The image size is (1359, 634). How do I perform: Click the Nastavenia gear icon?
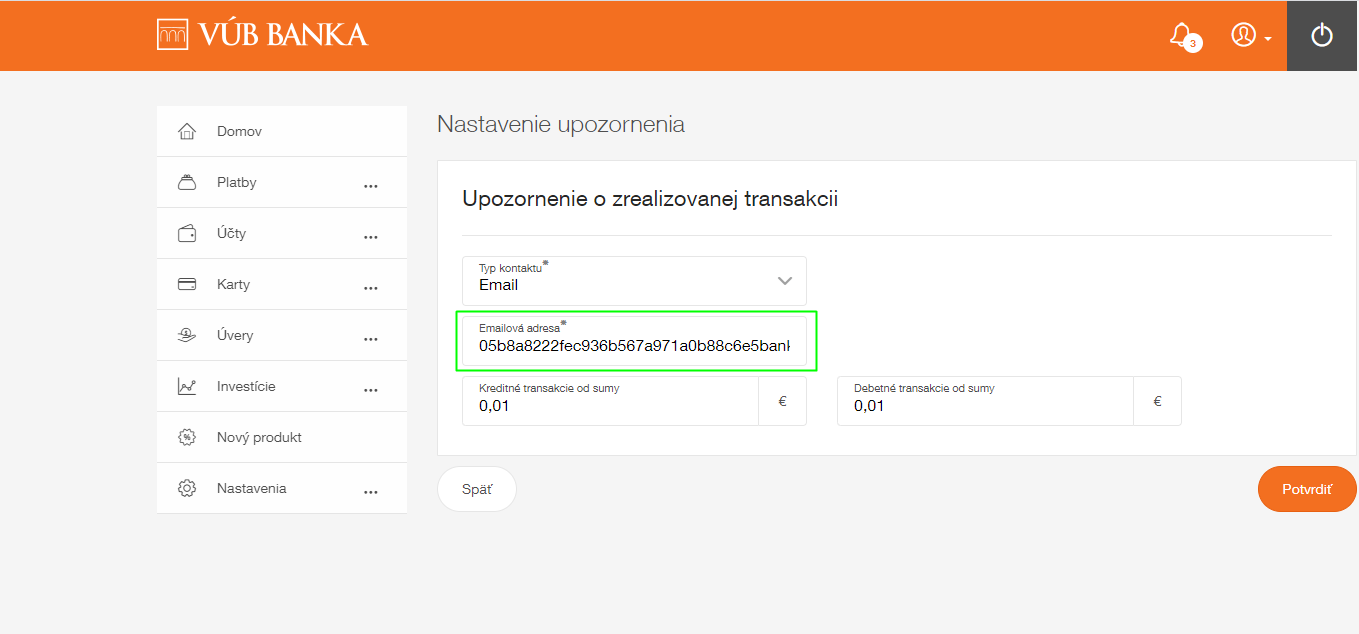[x=187, y=489]
